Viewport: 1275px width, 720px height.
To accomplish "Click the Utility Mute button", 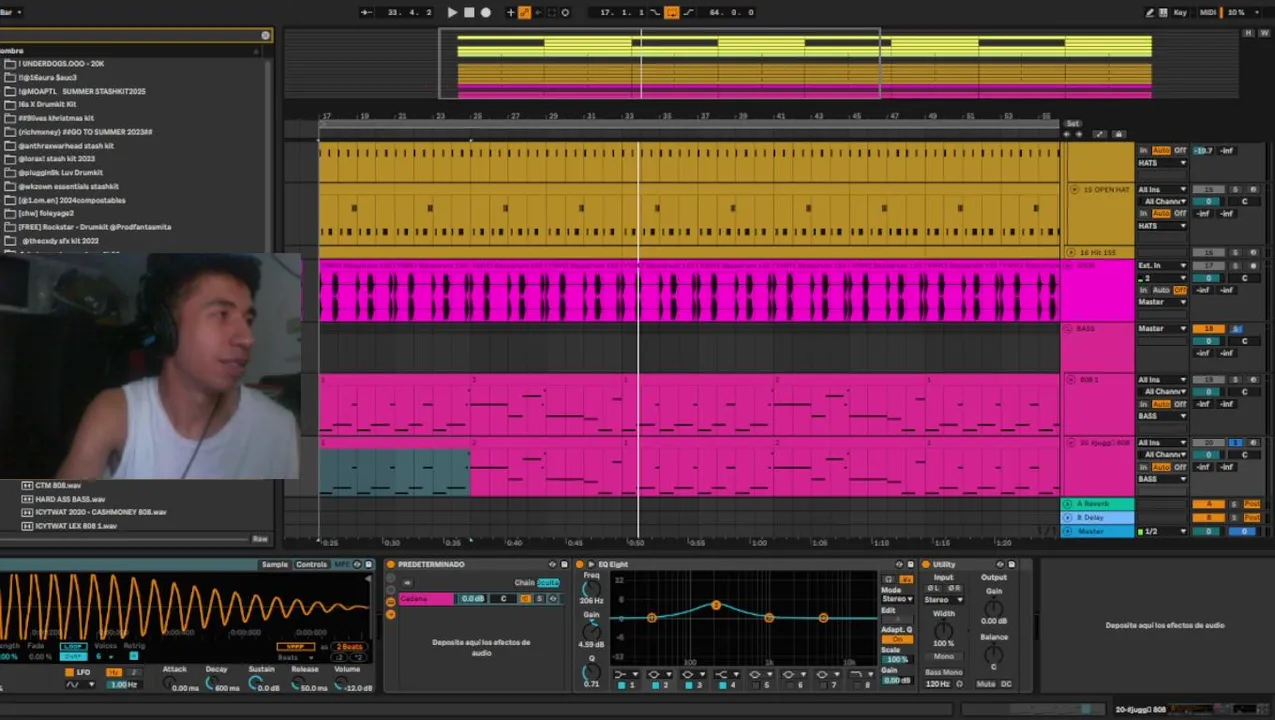I will [x=985, y=684].
